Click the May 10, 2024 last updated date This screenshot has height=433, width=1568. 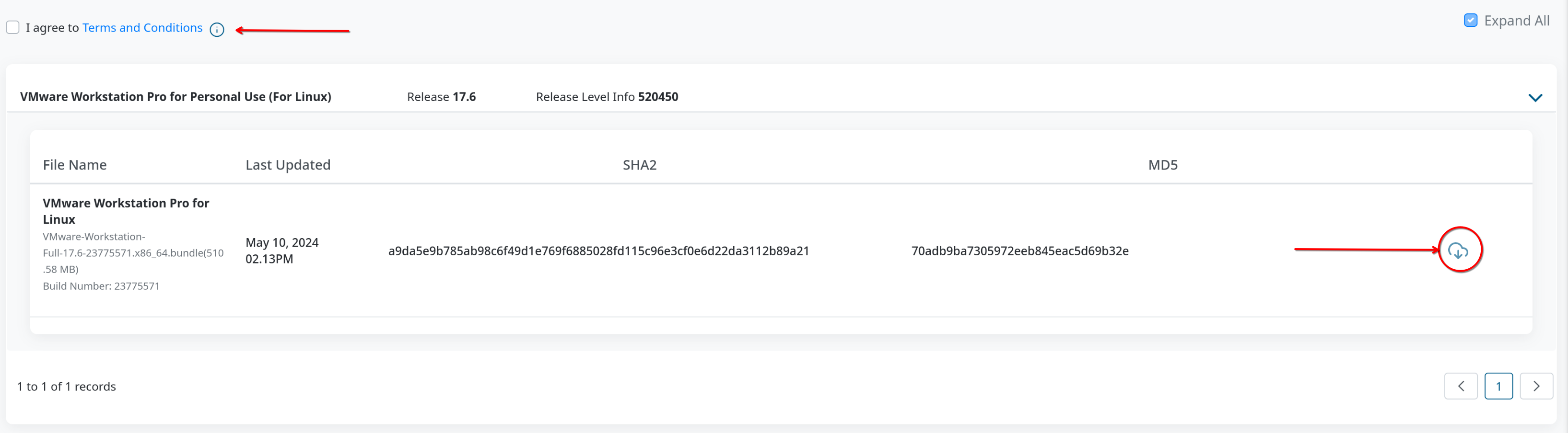click(x=282, y=243)
